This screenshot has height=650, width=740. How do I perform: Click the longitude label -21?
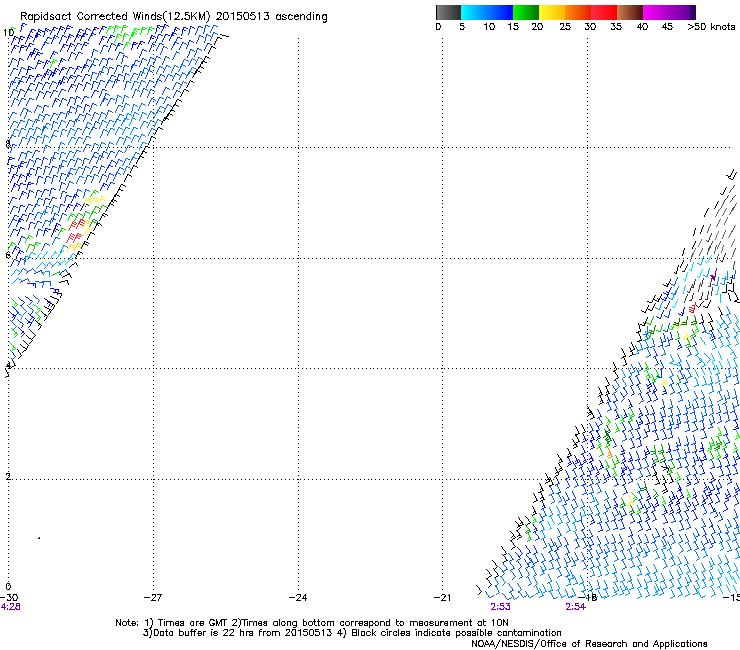pyautogui.click(x=443, y=598)
